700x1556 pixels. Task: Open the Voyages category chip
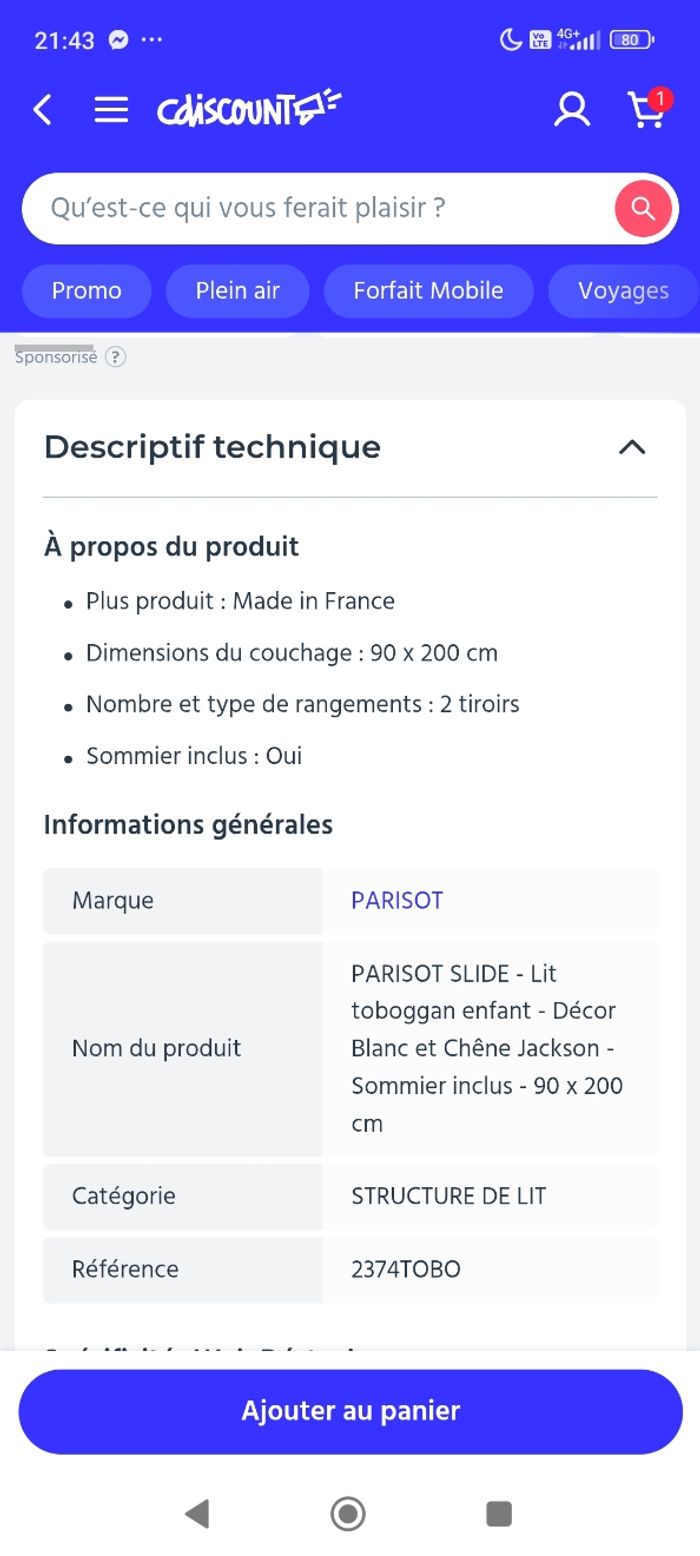[623, 291]
